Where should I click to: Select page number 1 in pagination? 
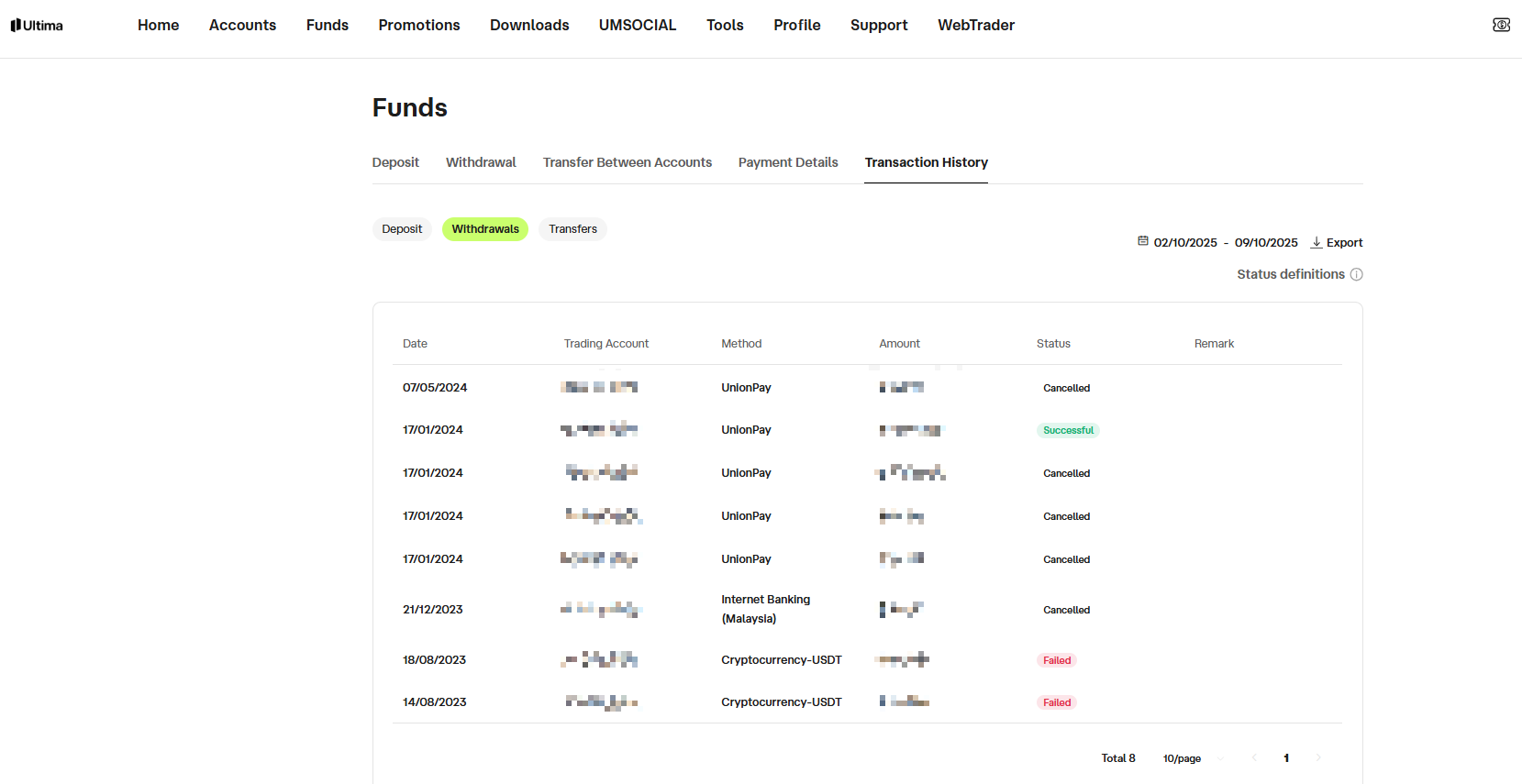[x=1286, y=758]
